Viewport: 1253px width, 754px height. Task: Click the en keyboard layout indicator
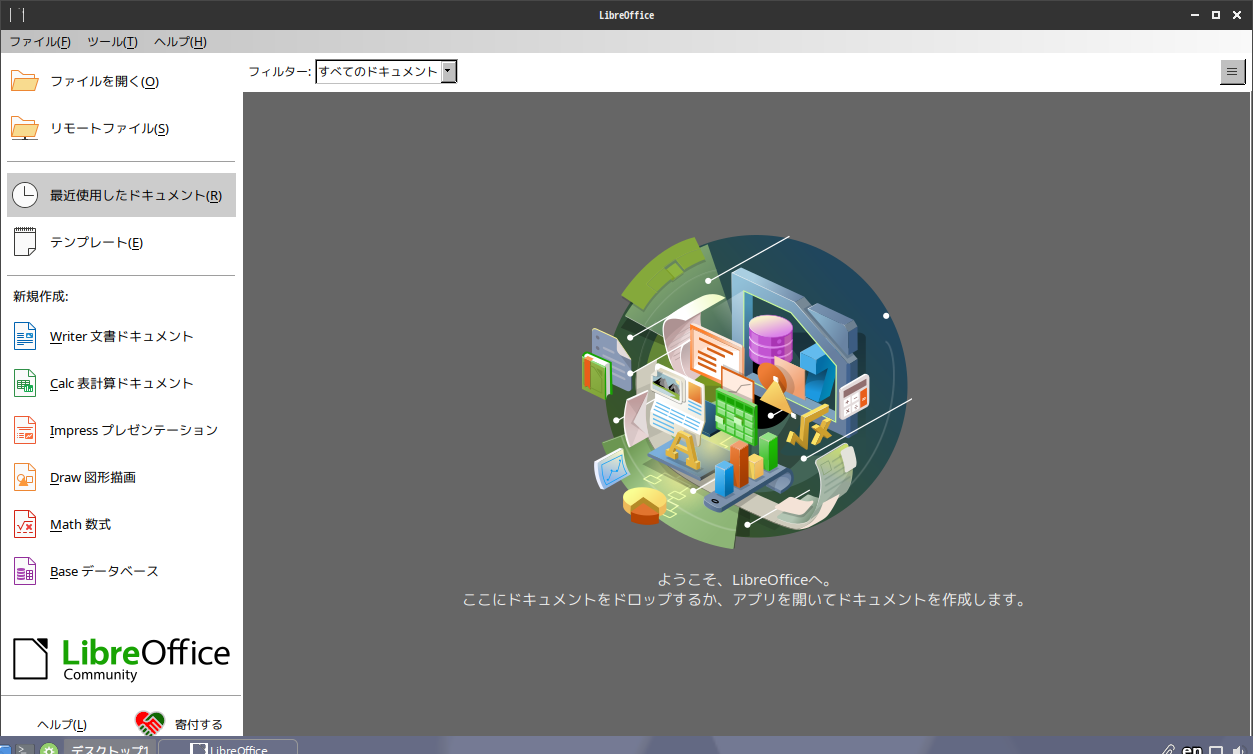pos(1192,748)
